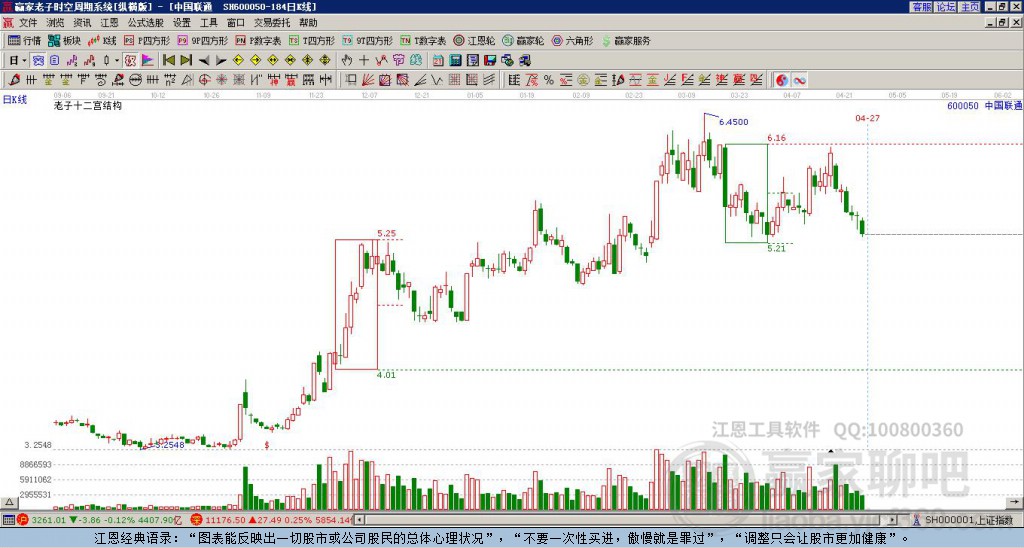Open the T四方形 tool
Screen dimensions: 1024x548
tap(312, 40)
